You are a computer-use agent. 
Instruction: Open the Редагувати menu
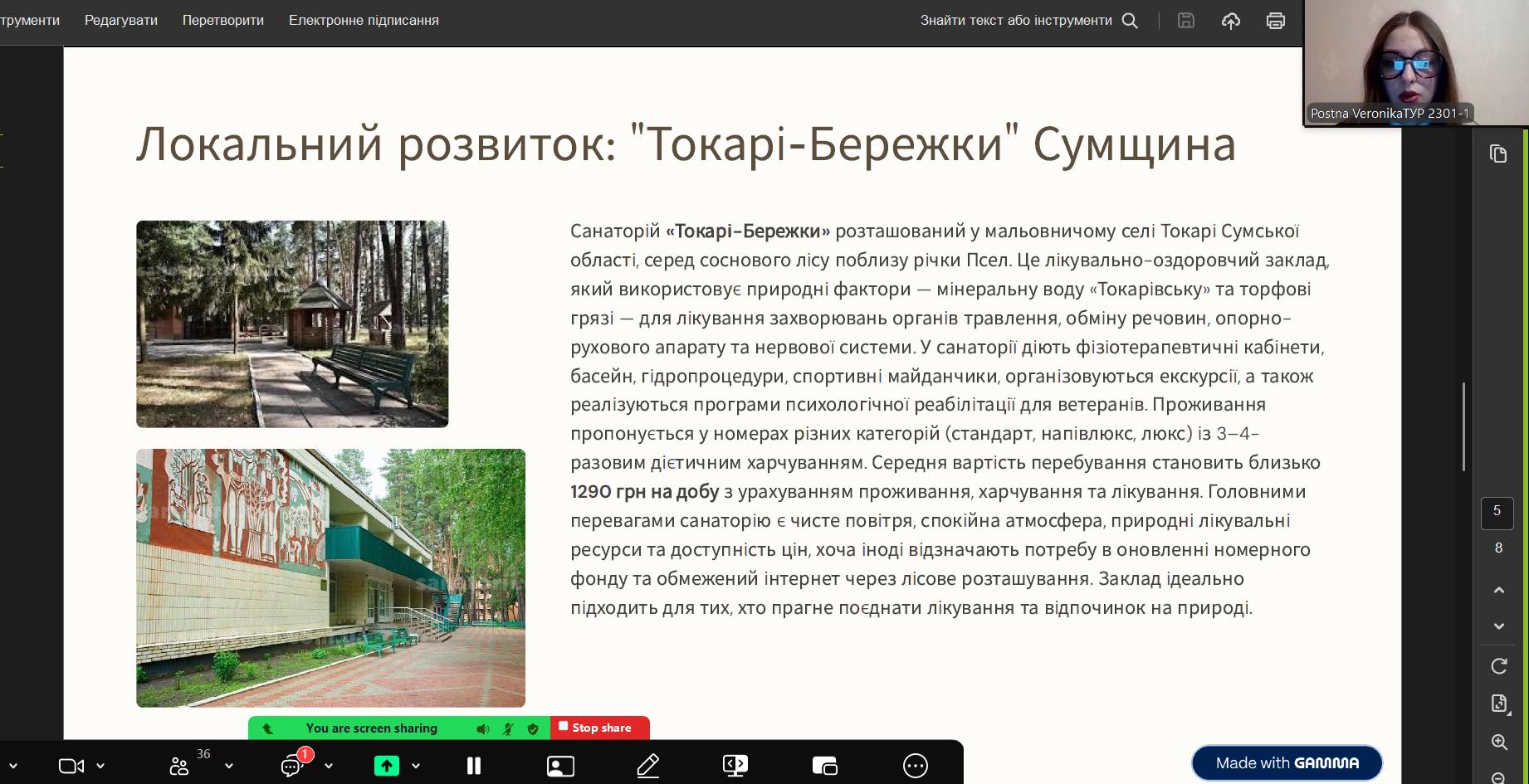click(121, 21)
